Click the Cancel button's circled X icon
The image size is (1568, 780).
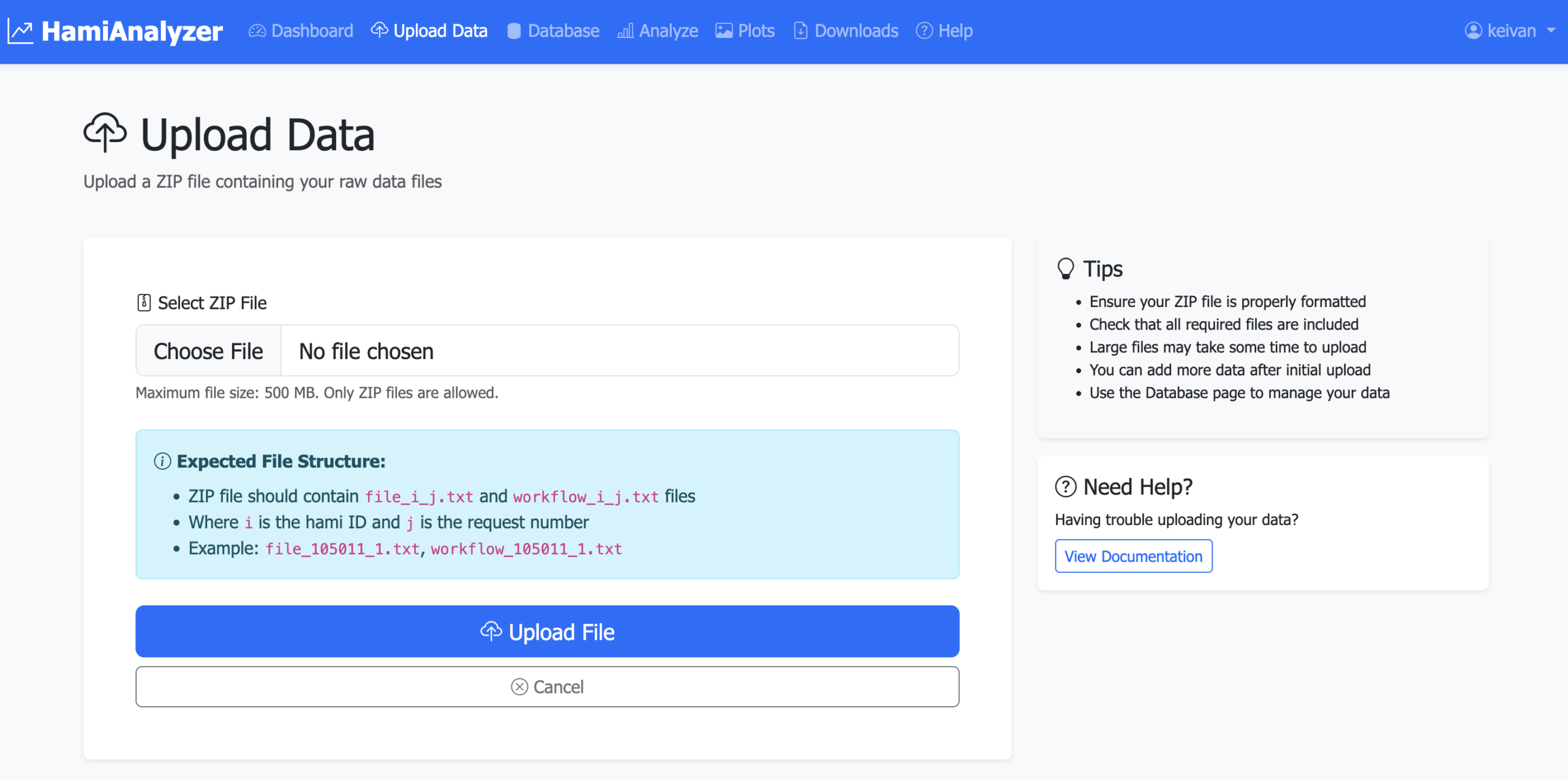tap(519, 687)
